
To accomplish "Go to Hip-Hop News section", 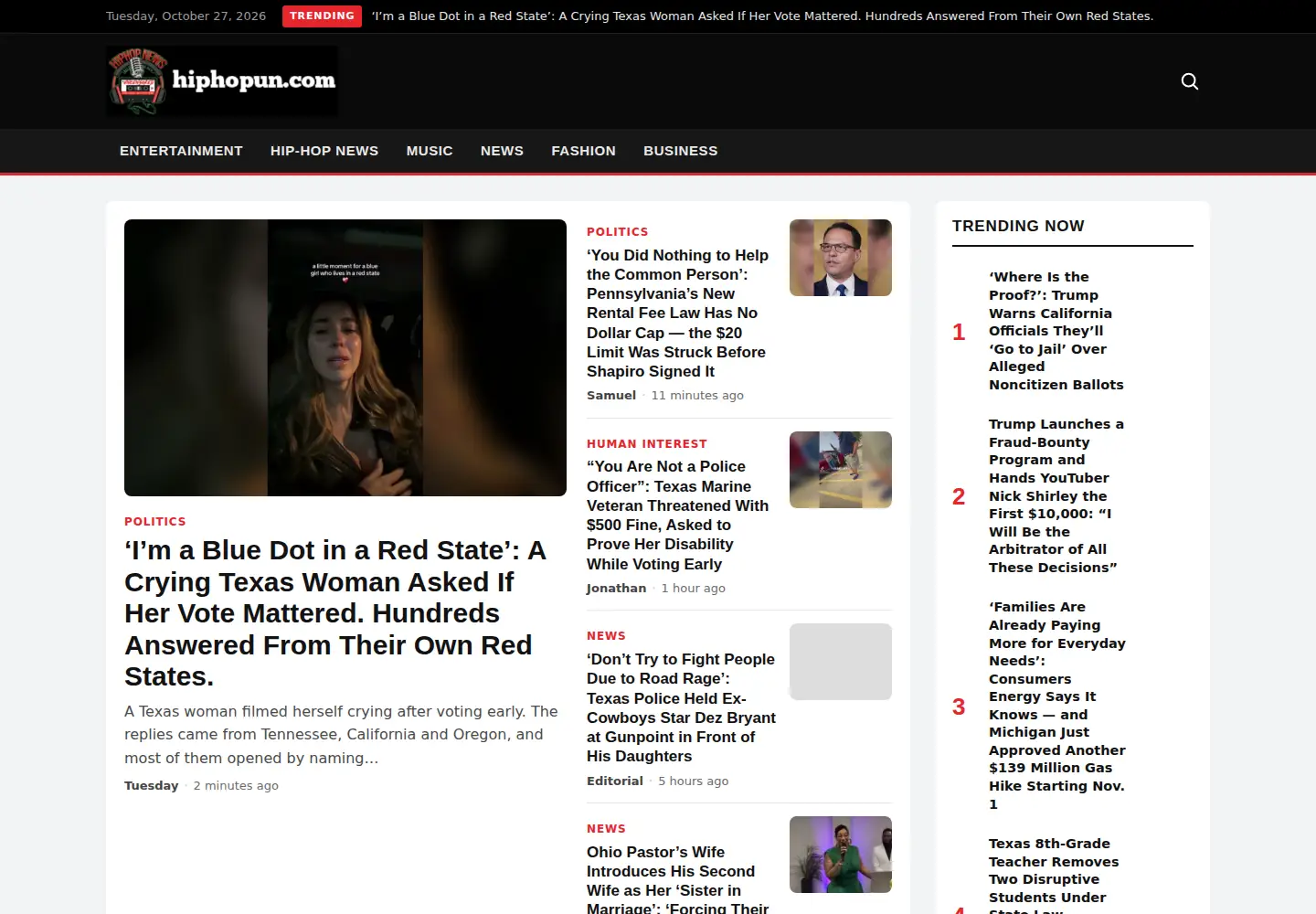I will (324, 151).
